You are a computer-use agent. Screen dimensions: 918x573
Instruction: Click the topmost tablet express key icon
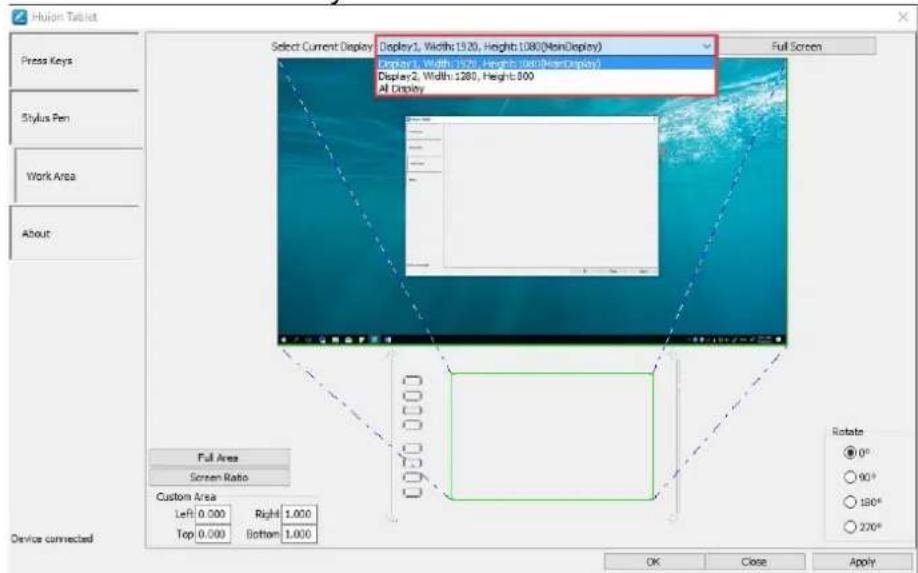412,381
